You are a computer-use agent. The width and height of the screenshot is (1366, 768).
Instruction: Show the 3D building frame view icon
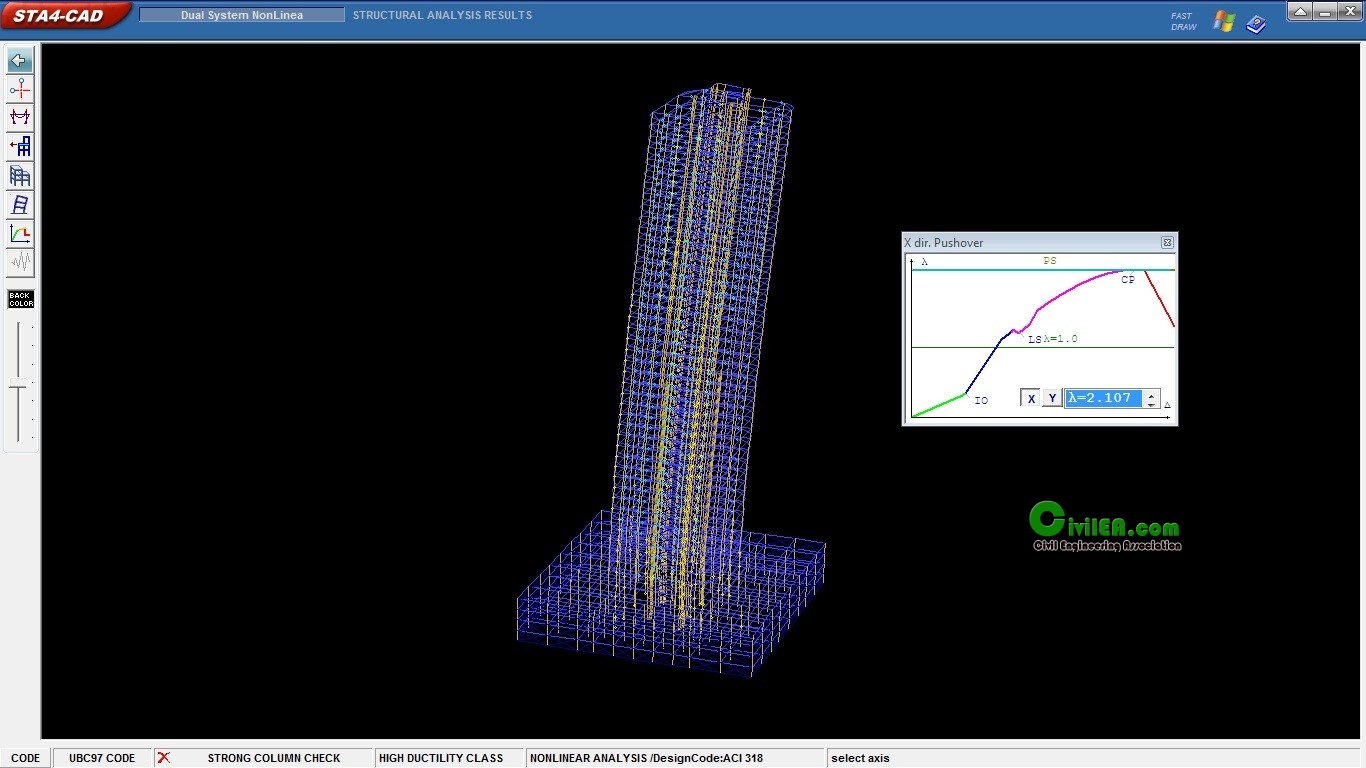point(20,176)
